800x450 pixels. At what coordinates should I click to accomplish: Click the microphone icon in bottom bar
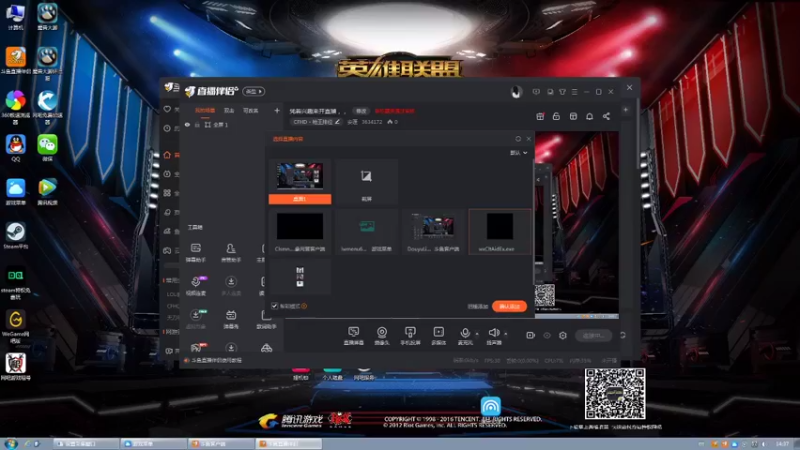(464, 333)
